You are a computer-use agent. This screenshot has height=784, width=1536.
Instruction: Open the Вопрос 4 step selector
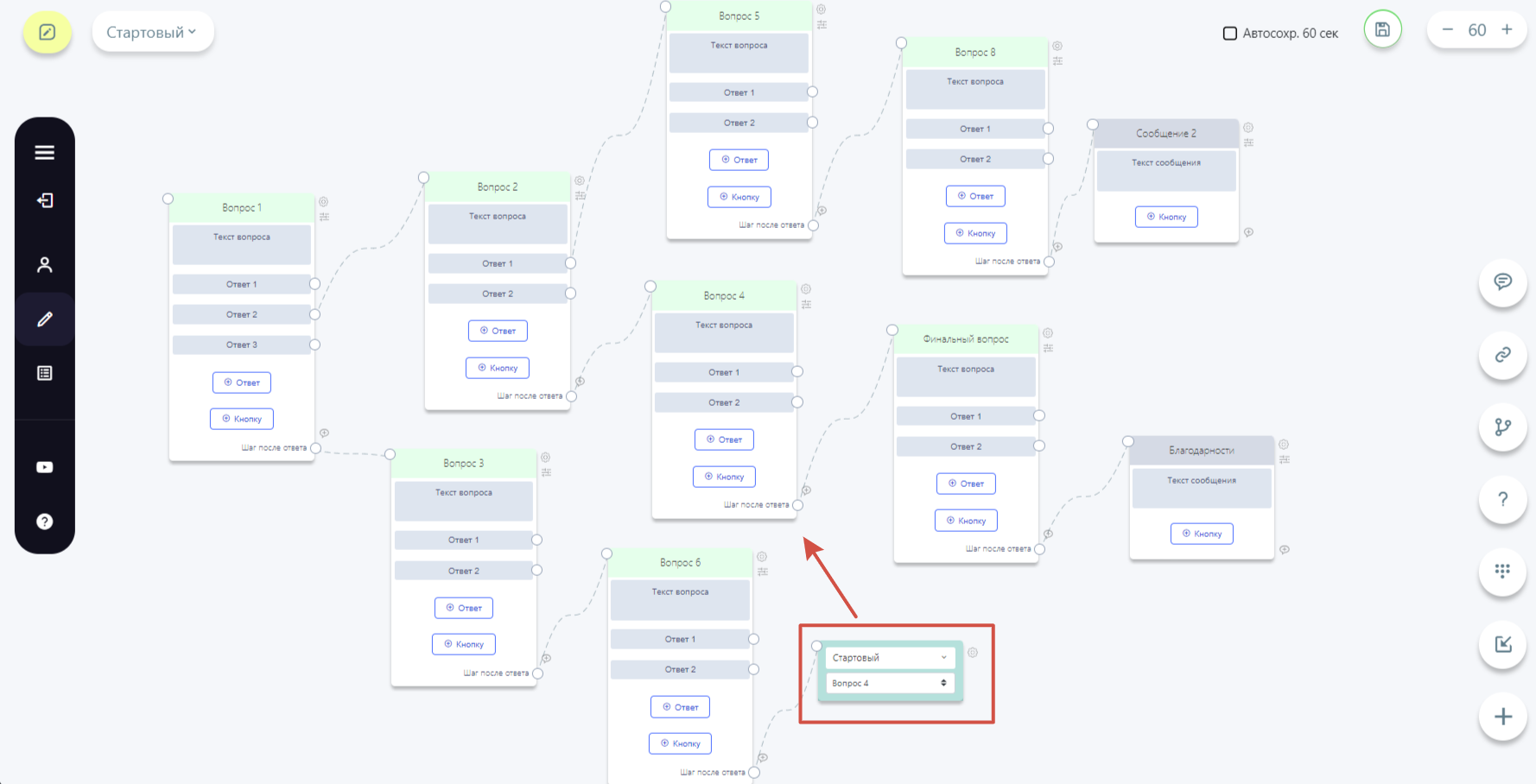(890, 683)
